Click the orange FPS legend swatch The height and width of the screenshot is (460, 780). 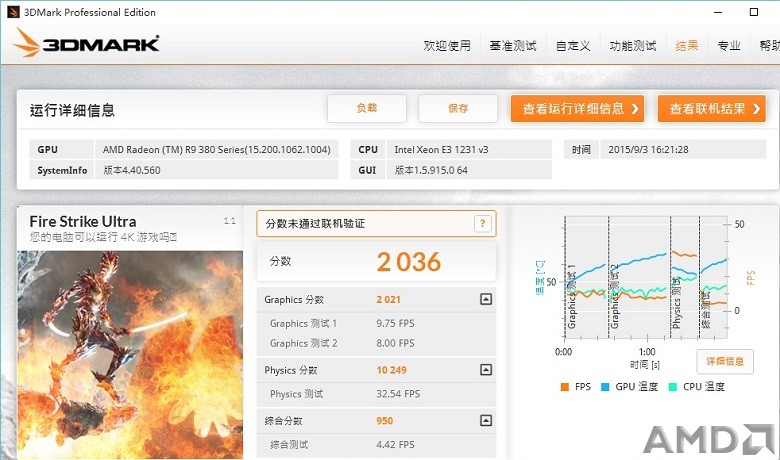point(565,387)
